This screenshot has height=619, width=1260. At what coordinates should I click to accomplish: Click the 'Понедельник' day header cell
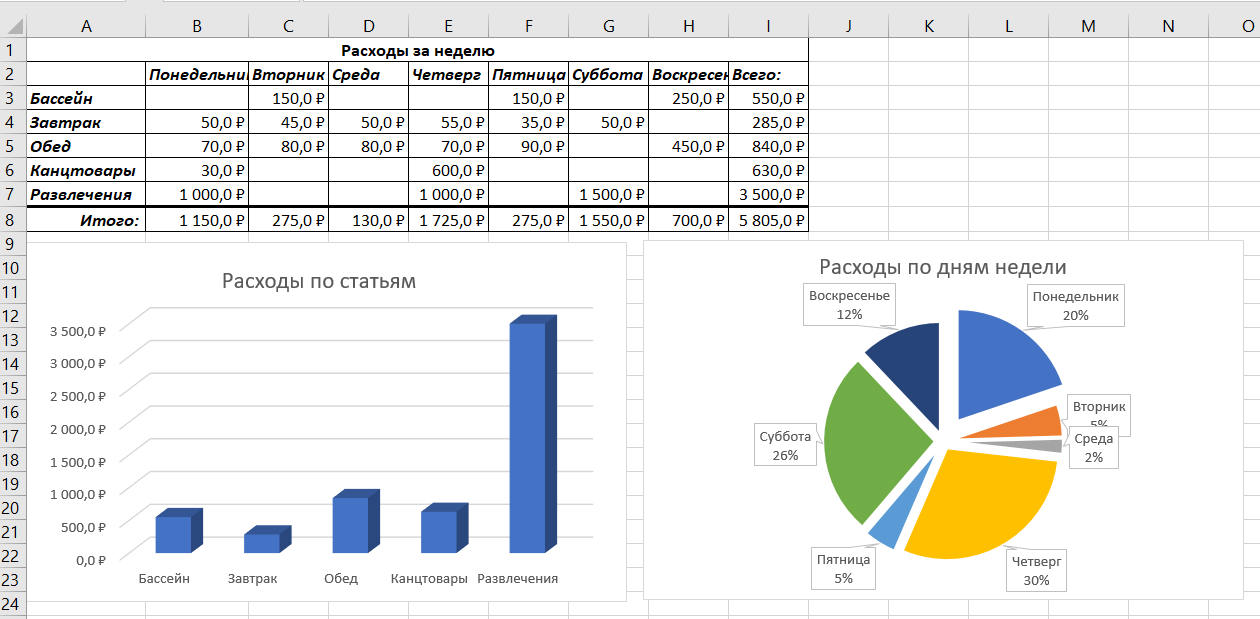[x=197, y=74]
